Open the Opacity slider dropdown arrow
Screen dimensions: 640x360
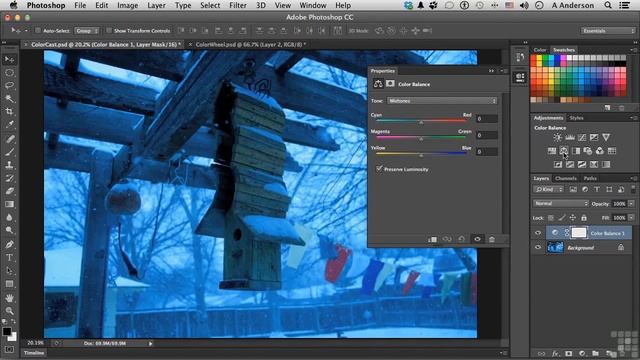coord(631,204)
